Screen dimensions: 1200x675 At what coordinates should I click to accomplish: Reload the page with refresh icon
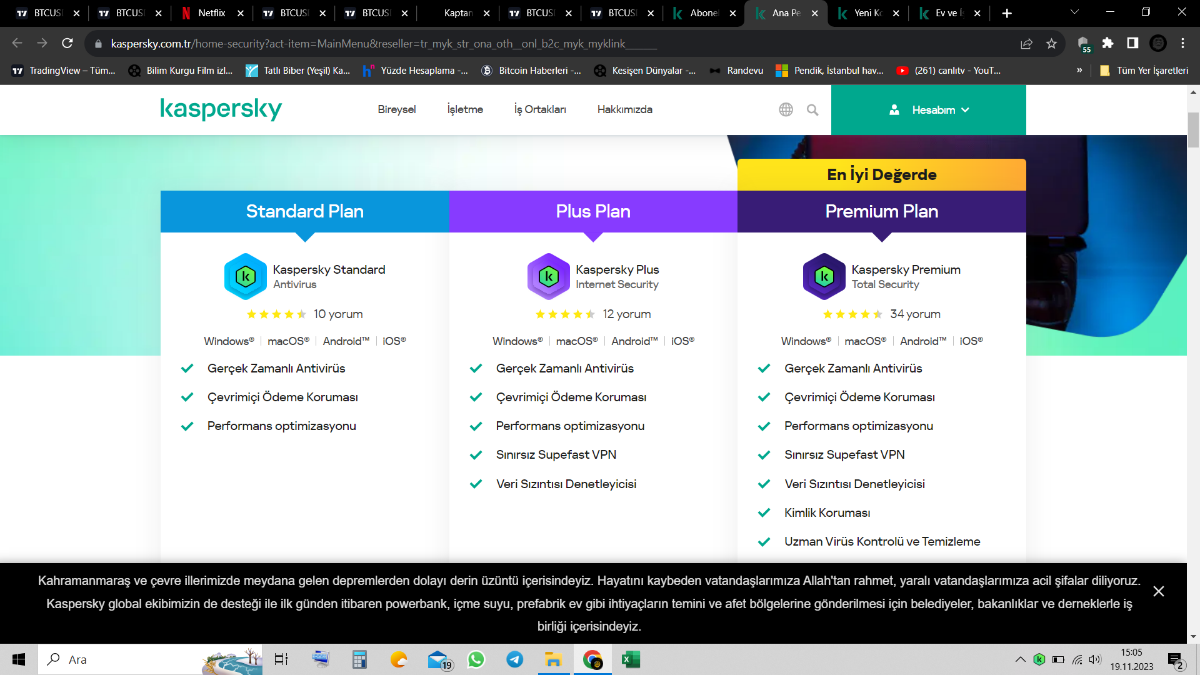(67, 44)
